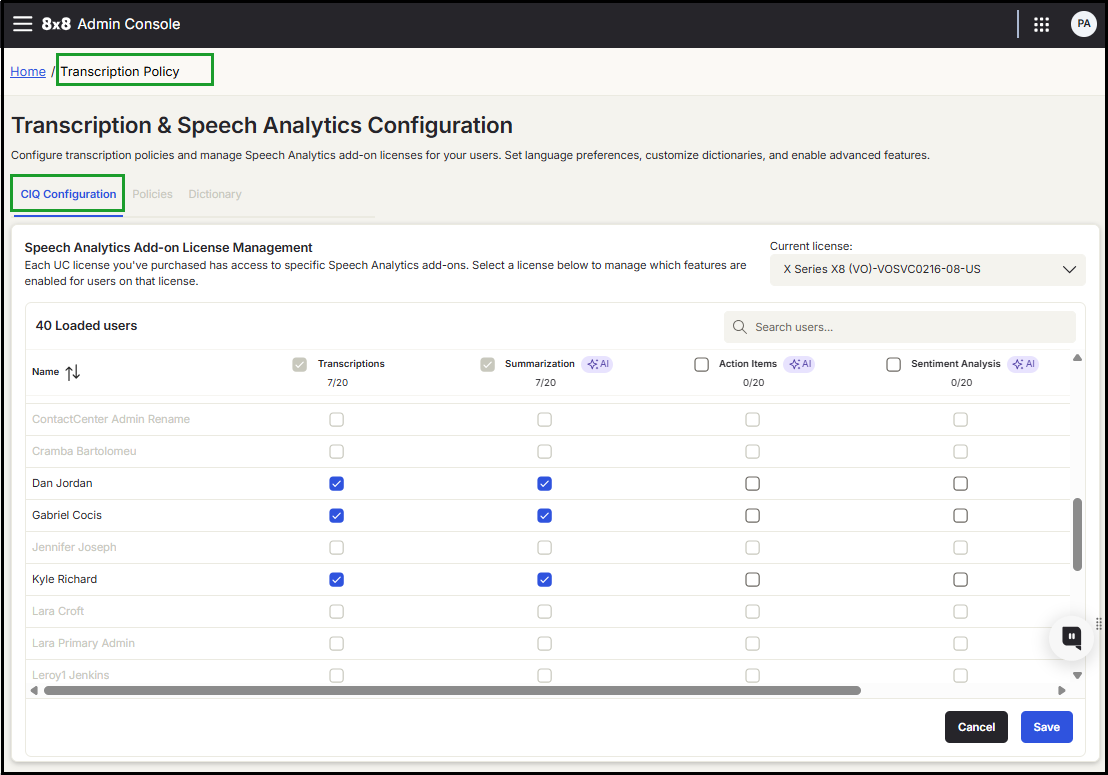Sort users by Name column
Image resolution: width=1108 pixels, height=775 pixels.
[72, 372]
